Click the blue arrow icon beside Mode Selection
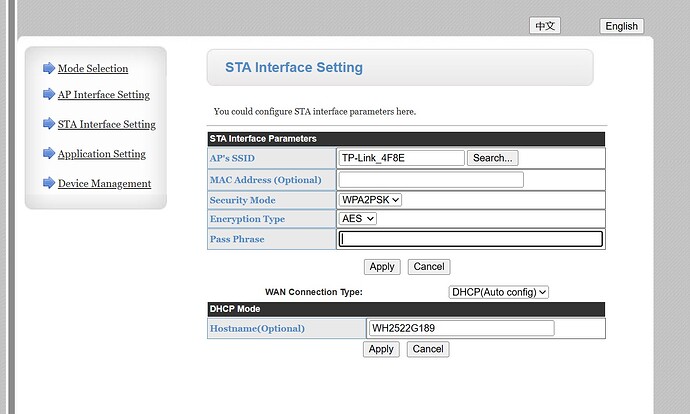 48,68
